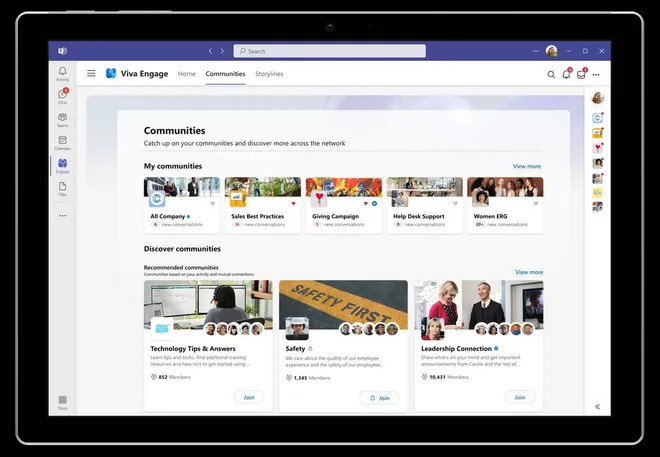The height and width of the screenshot is (457, 660).
Task: Open settings ellipsis in Teams title bar
Action: 535,51
